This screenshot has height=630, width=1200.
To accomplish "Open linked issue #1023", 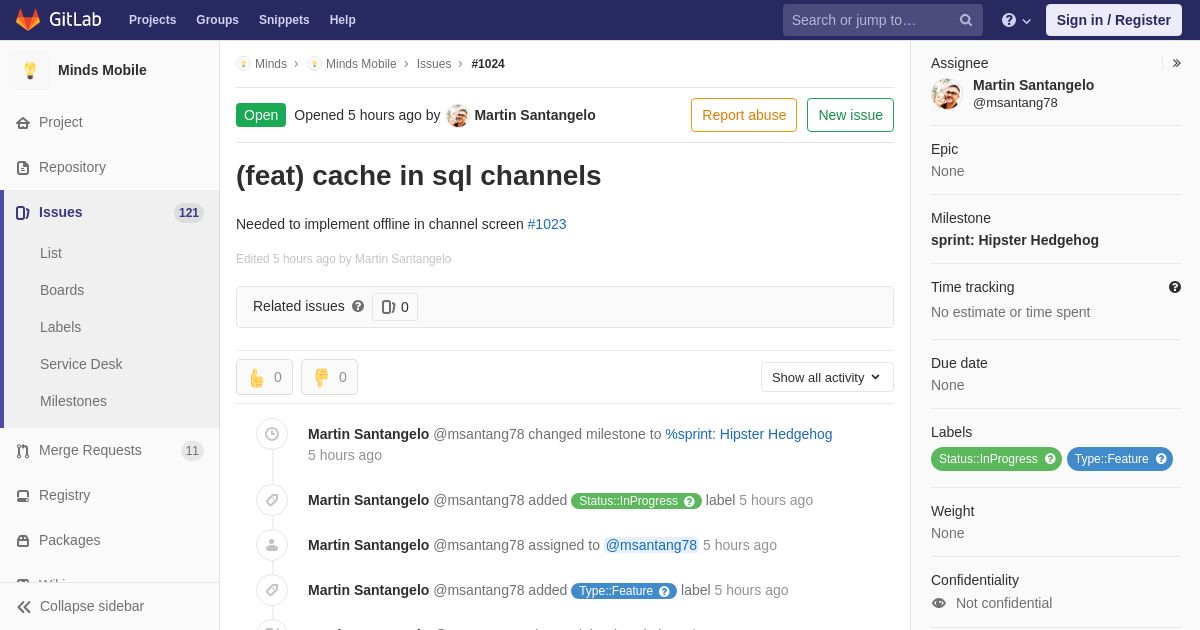I will [547, 224].
